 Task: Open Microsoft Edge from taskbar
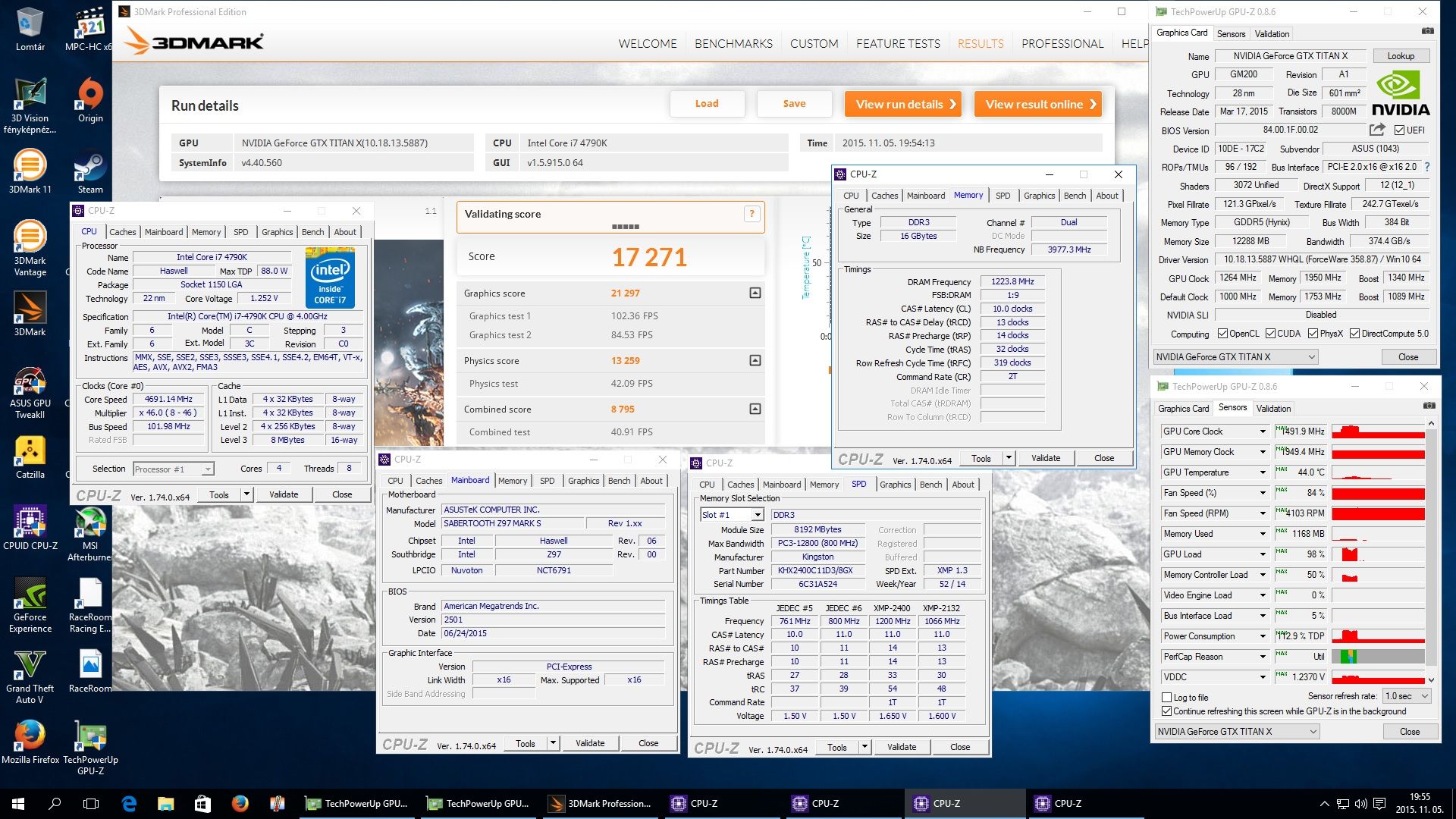[129, 804]
